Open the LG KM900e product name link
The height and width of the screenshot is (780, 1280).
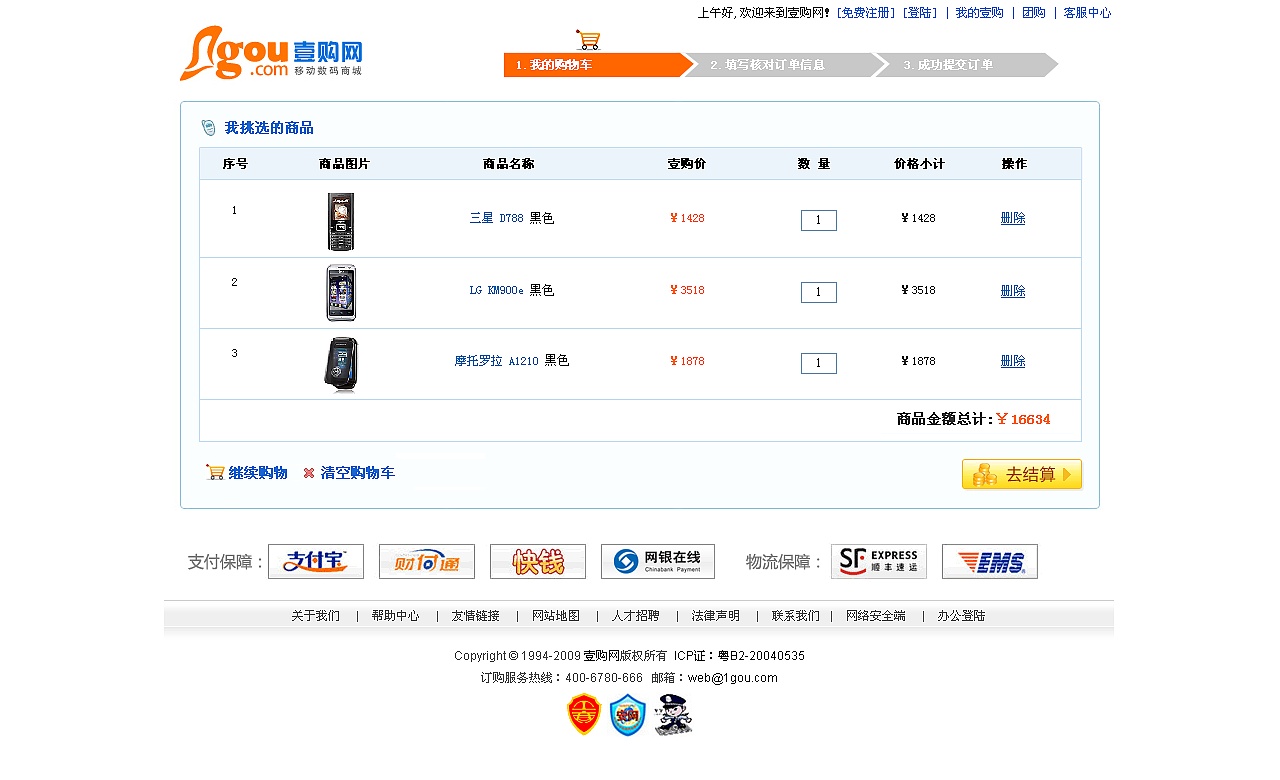(x=497, y=290)
